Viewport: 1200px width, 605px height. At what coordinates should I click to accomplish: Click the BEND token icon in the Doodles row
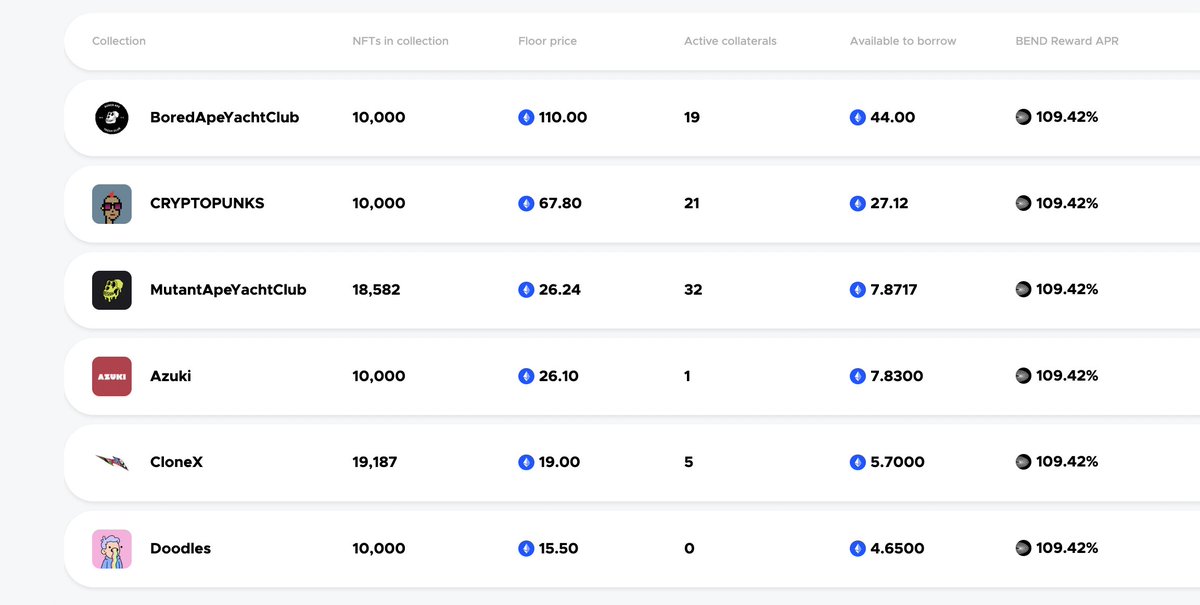(1023, 548)
